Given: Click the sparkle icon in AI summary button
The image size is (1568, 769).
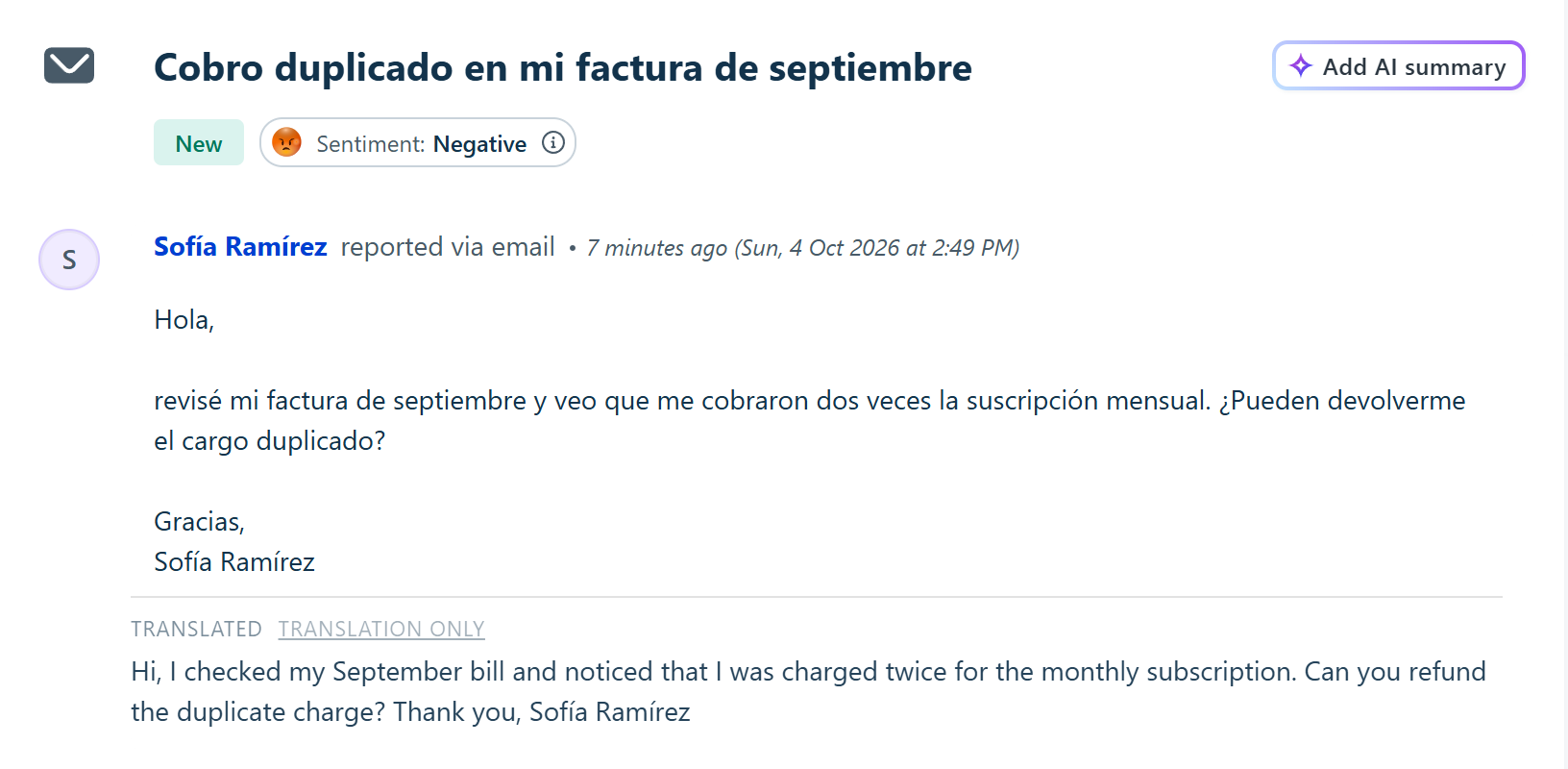Looking at the screenshot, I should pos(1301,65).
